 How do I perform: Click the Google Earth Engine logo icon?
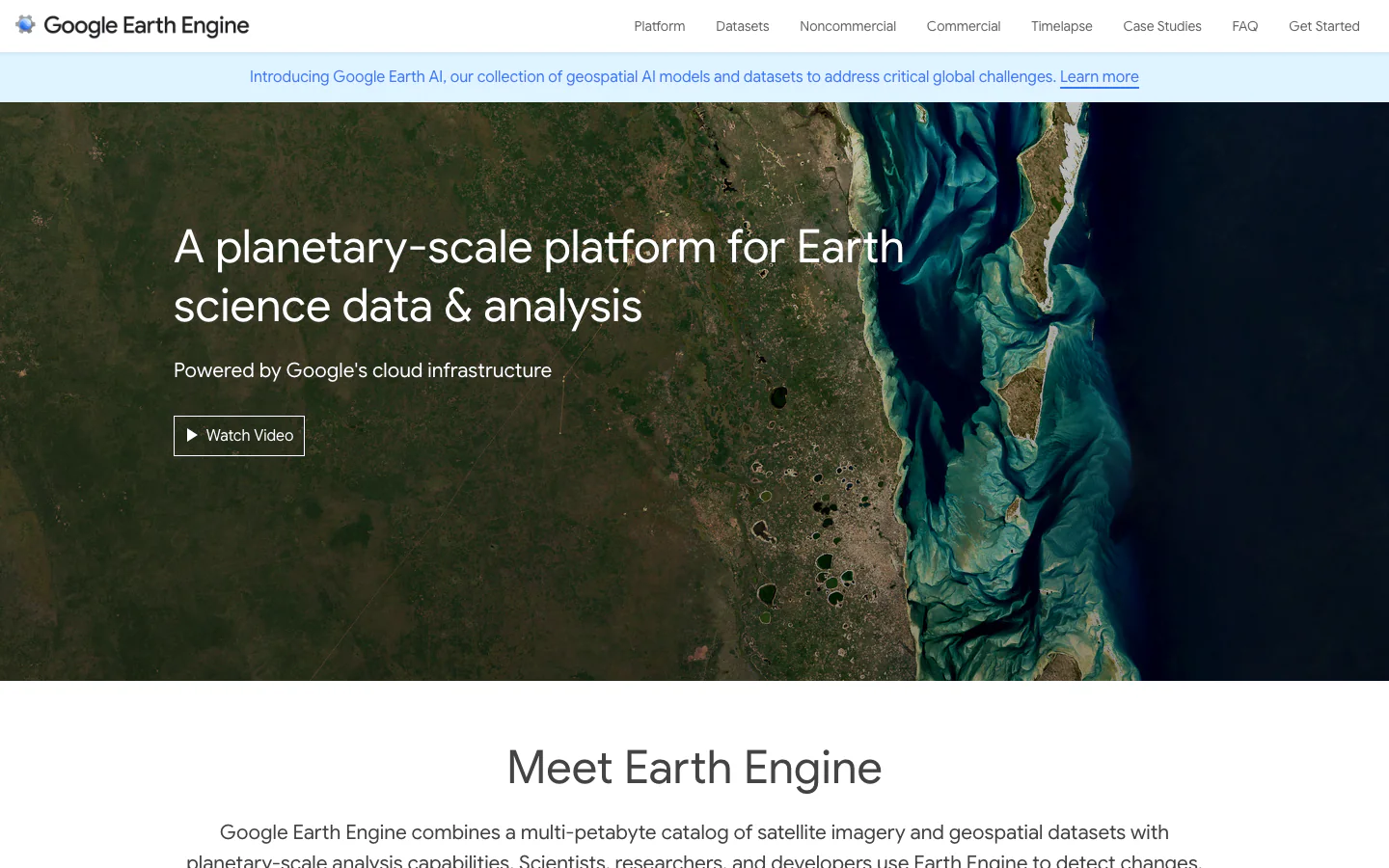click(x=25, y=25)
